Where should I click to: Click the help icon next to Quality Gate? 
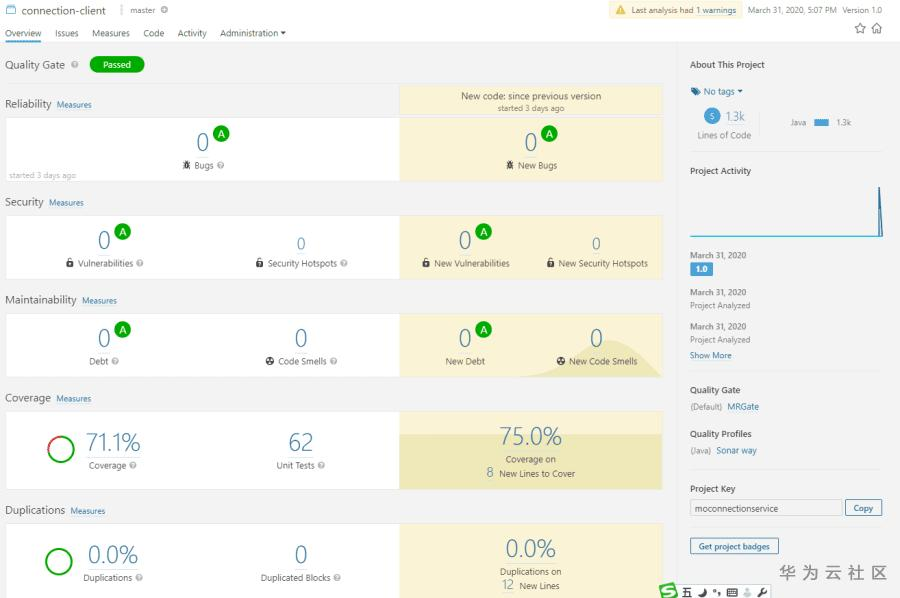(x=75, y=65)
